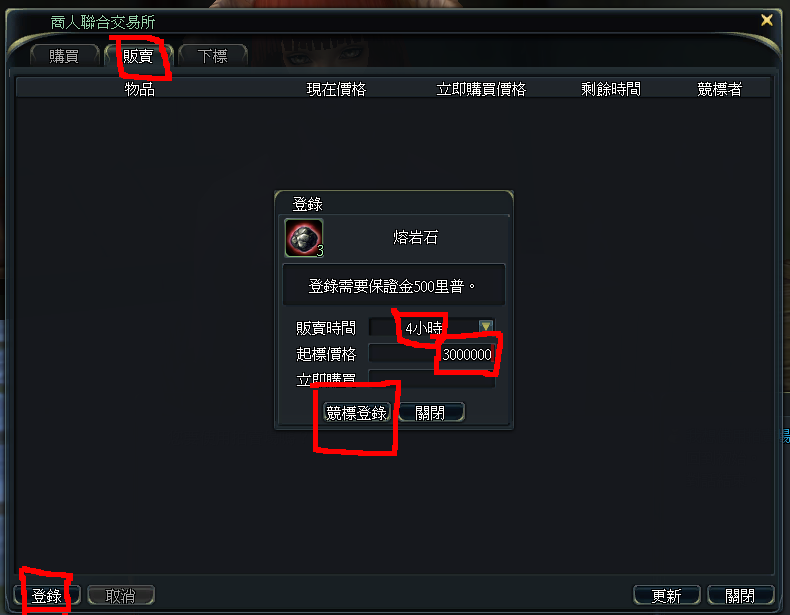Open the 下標 tab
The image size is (790, 615).
tap(213, 55)
